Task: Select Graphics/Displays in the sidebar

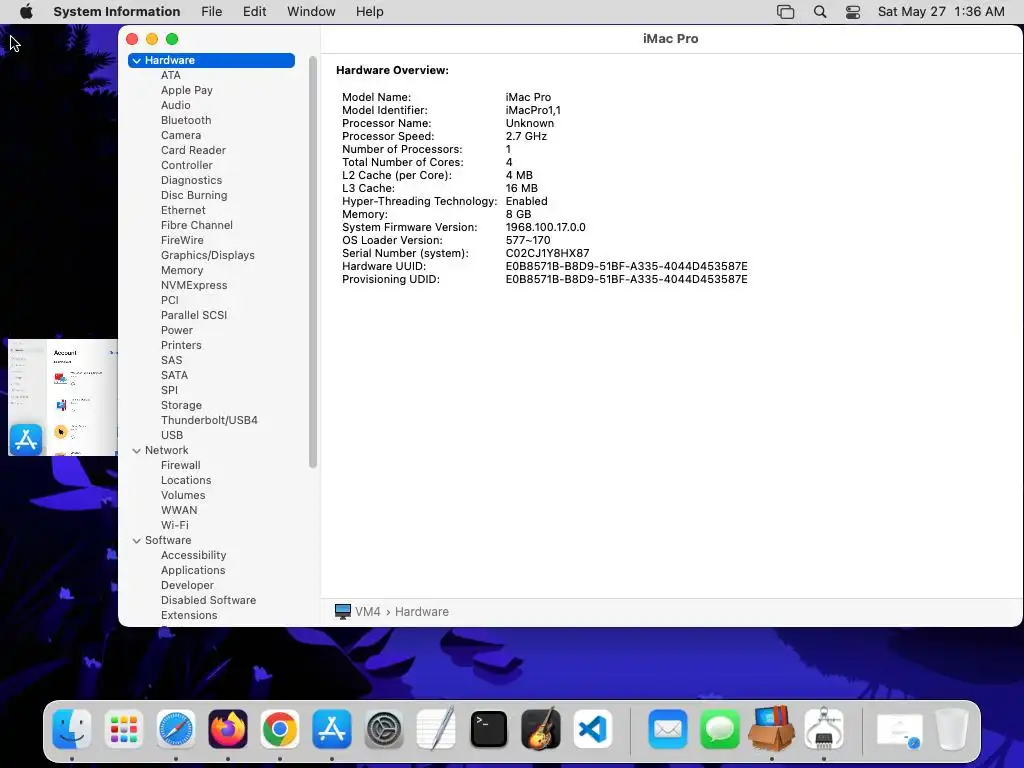Action: (208, 255)
